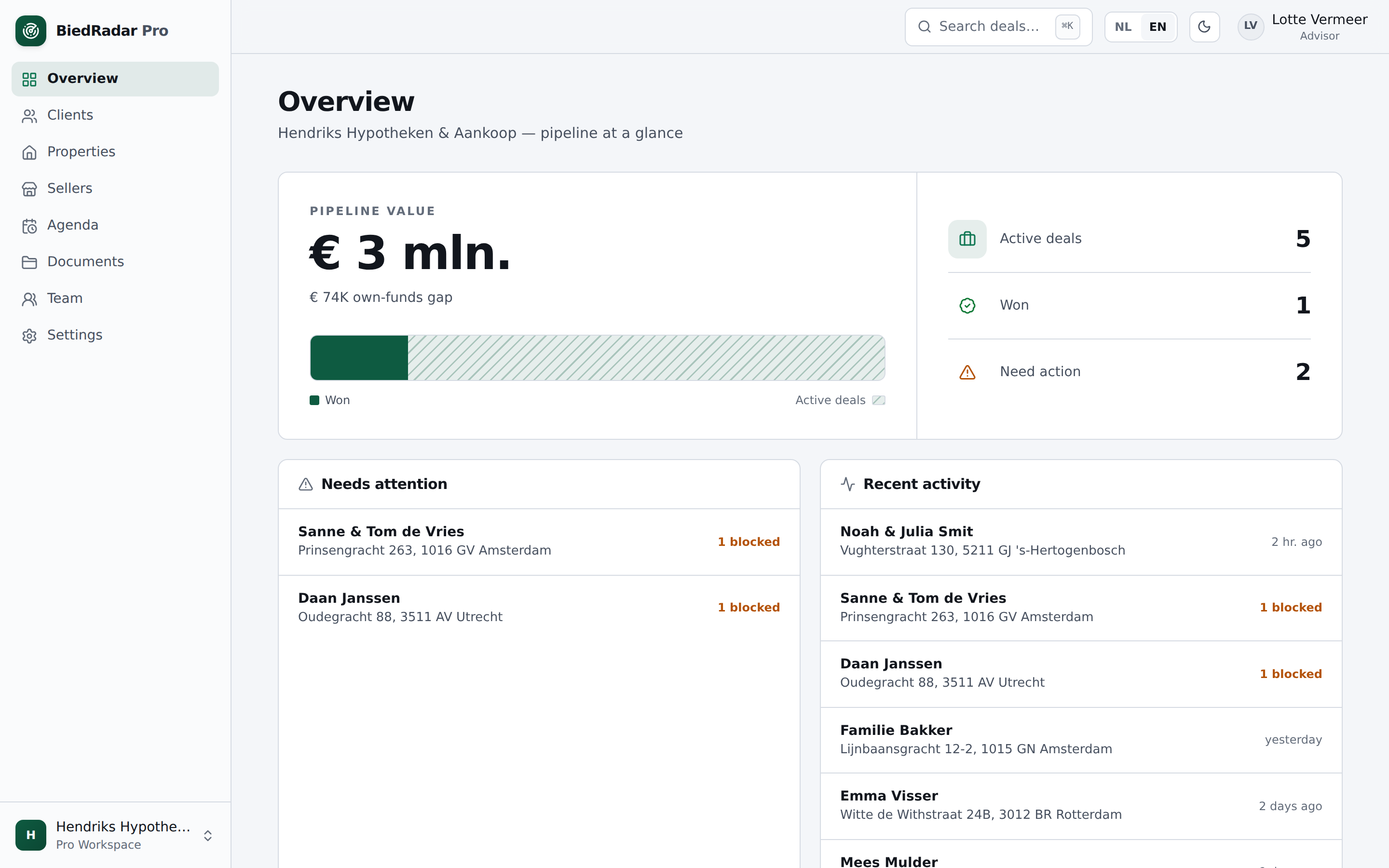This screenshot has height=868, width=1389.
Task: Open the Mees Mulder activity row
Action: (x=1081, y=855)
